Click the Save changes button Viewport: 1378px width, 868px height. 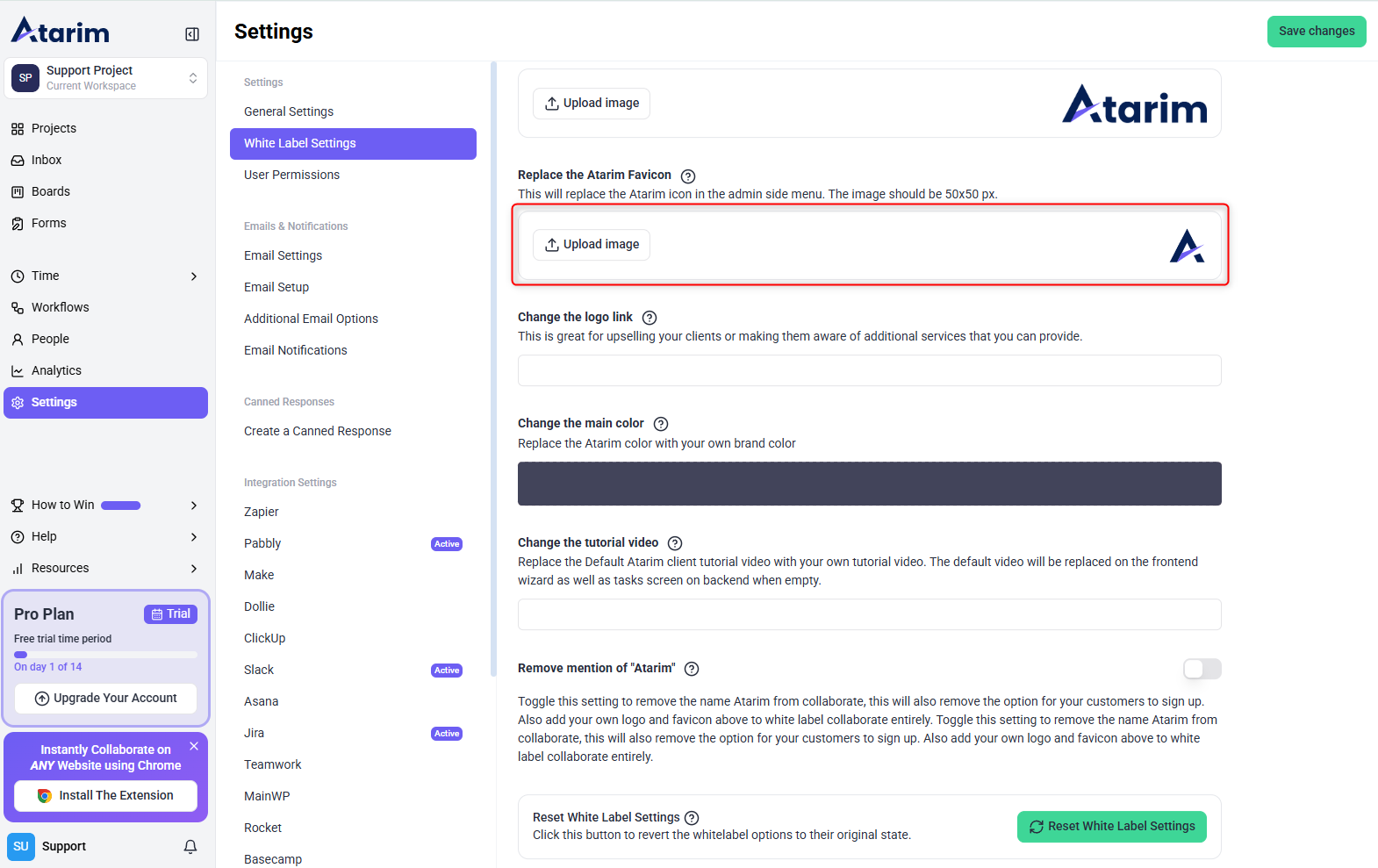[1316, 32]
